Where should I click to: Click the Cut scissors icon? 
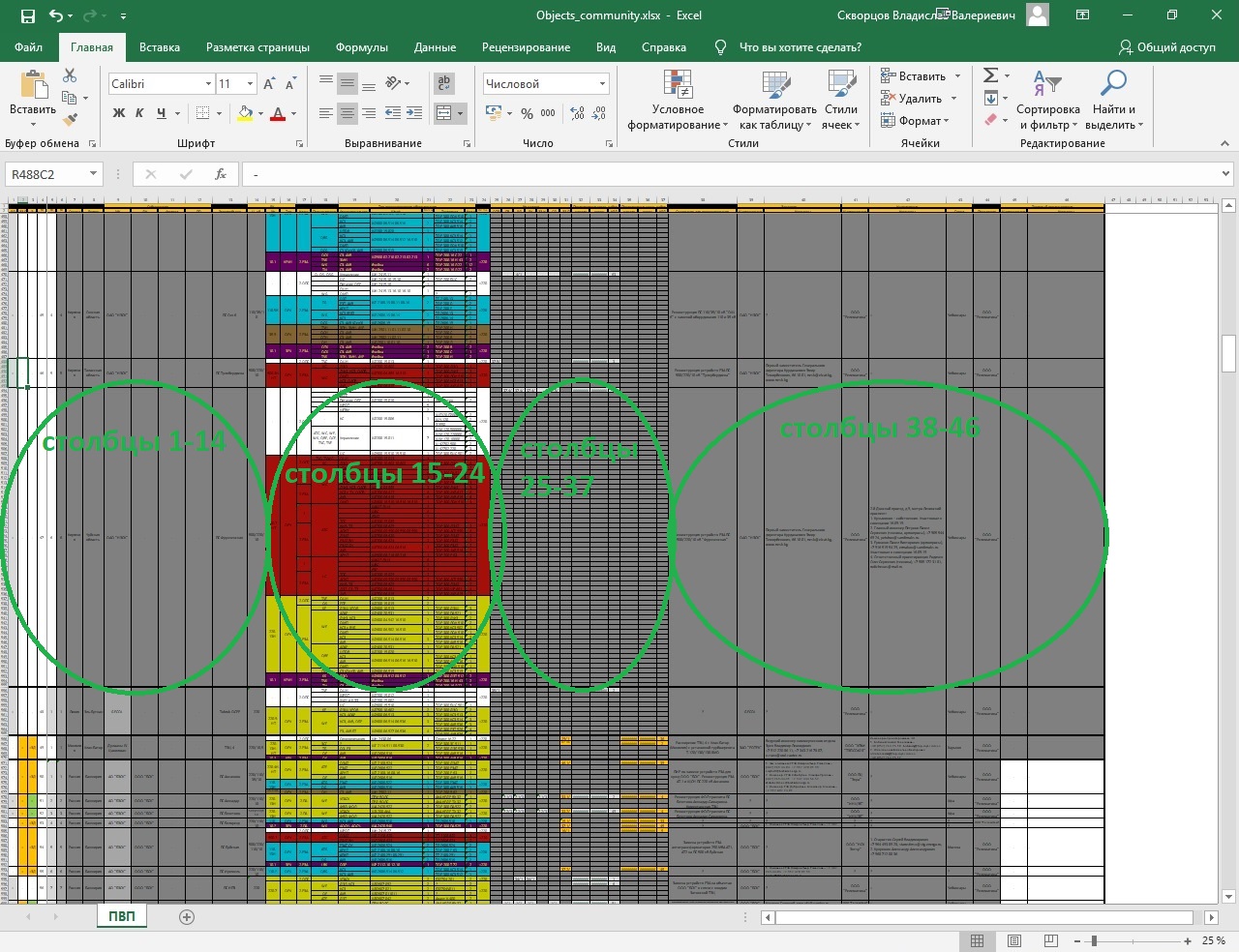coord(70,75)
